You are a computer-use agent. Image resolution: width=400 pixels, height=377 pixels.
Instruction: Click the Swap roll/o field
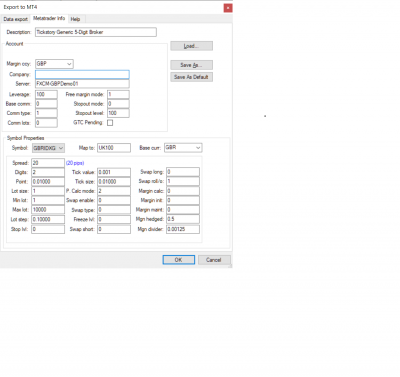point(183,181)
